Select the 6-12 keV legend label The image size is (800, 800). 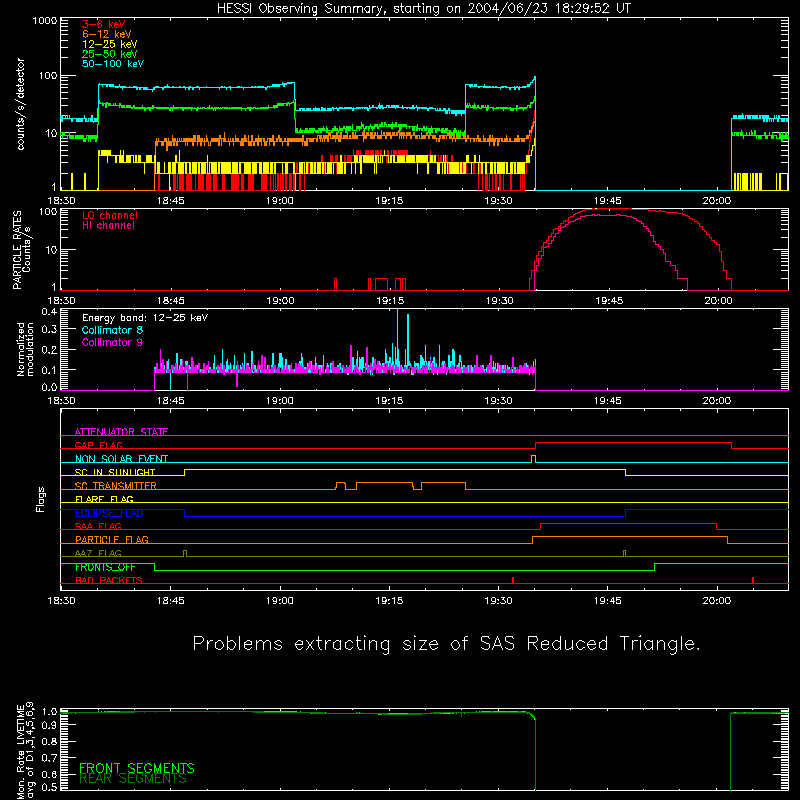tap(107, 34)
